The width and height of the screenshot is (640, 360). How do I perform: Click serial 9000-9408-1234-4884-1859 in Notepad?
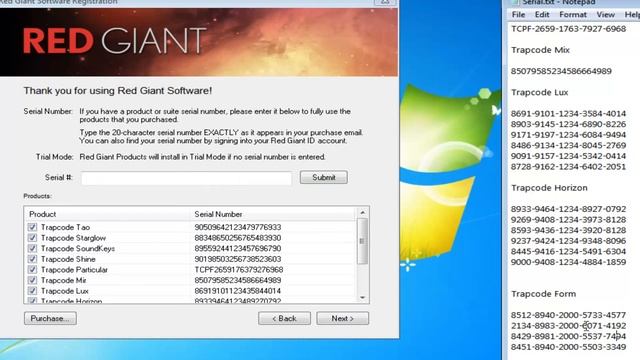click(568, 262)
